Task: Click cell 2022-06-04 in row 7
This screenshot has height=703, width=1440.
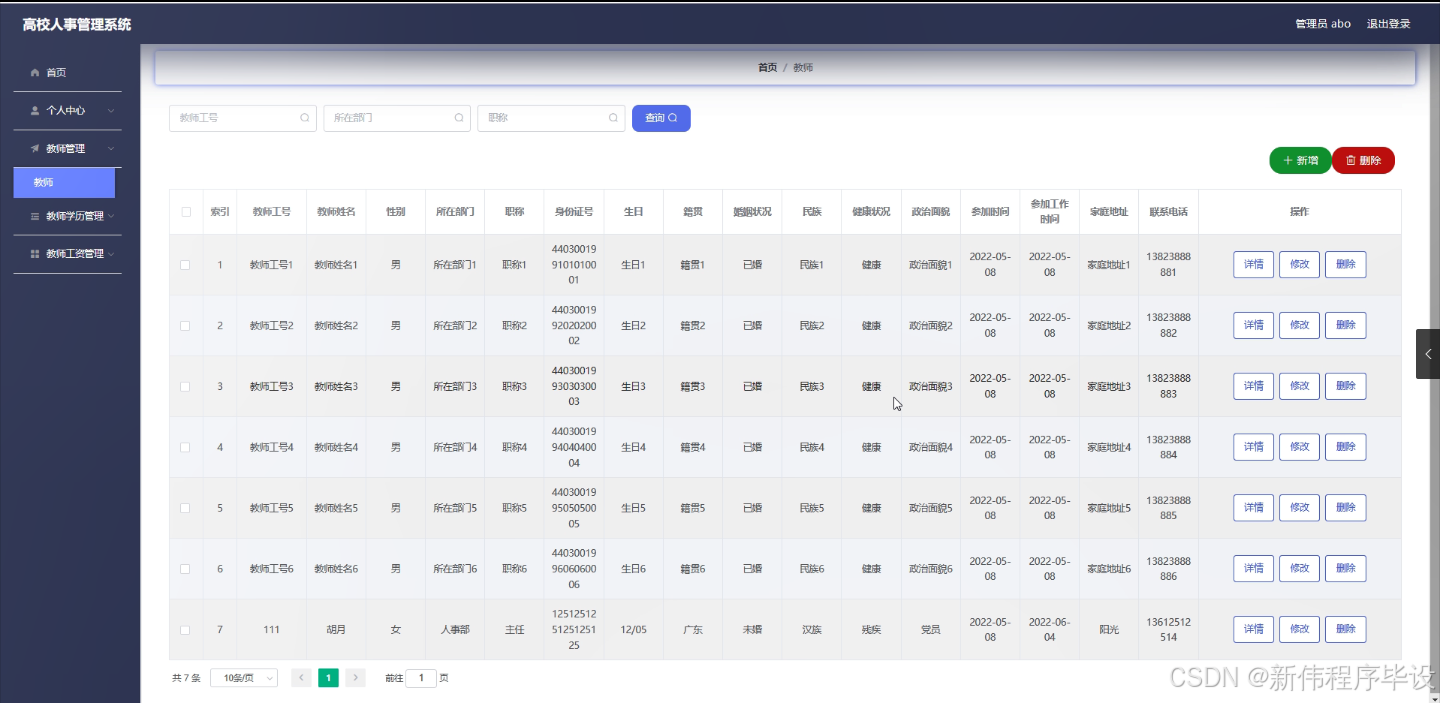Action: click(x=1049, y=630)
